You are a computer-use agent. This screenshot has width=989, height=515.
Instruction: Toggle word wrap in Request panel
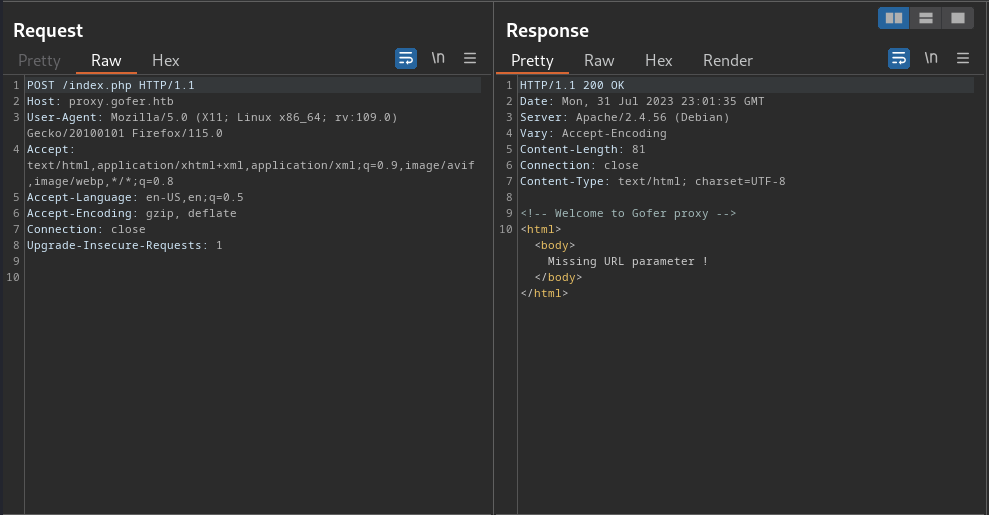[406, 59]
